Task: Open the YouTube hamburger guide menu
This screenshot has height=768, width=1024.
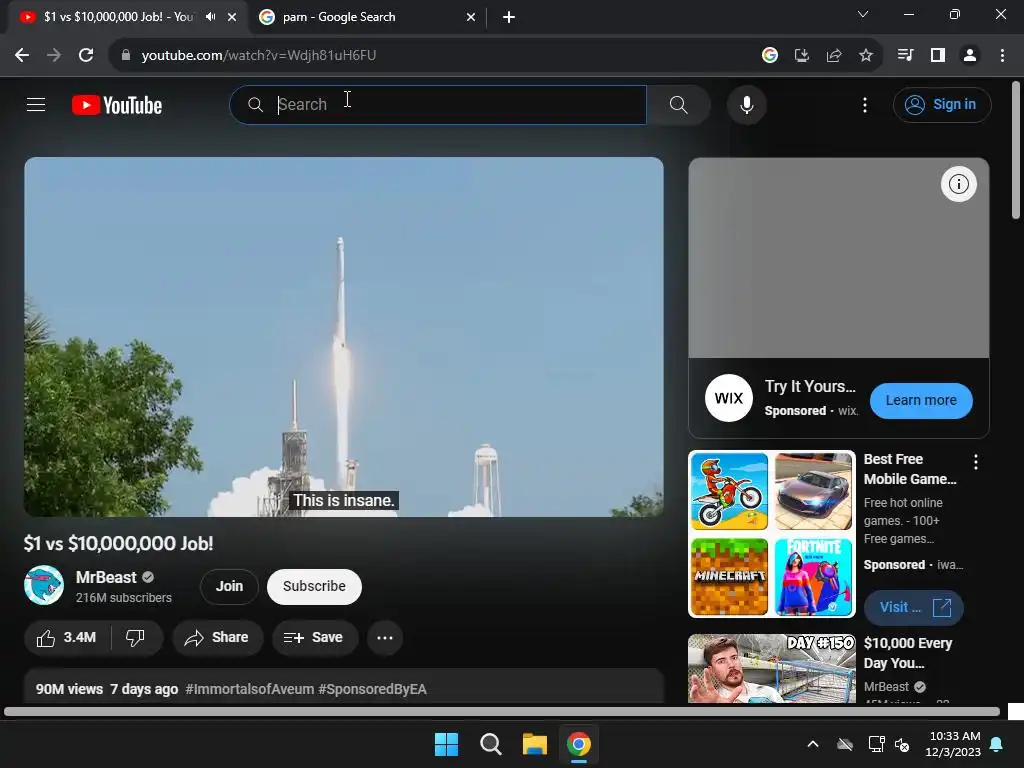Action: coord(36,104)
